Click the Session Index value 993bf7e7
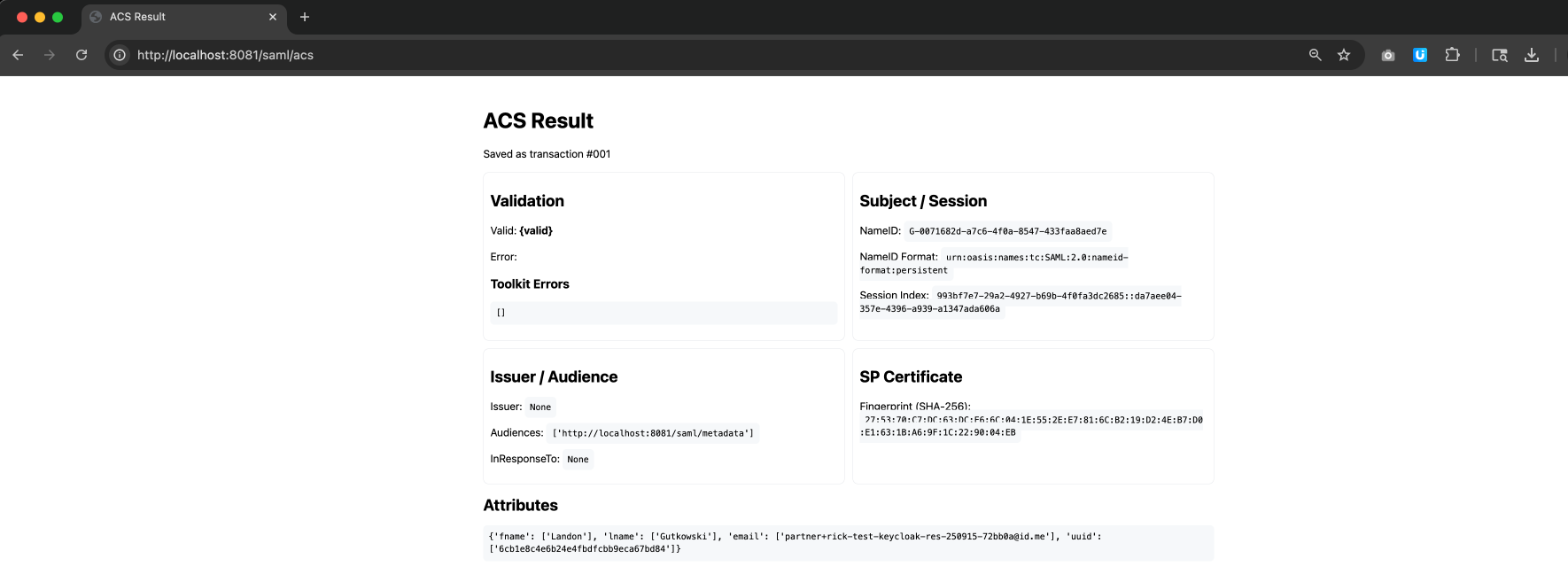1568x574 pixels. [1021, 302]
